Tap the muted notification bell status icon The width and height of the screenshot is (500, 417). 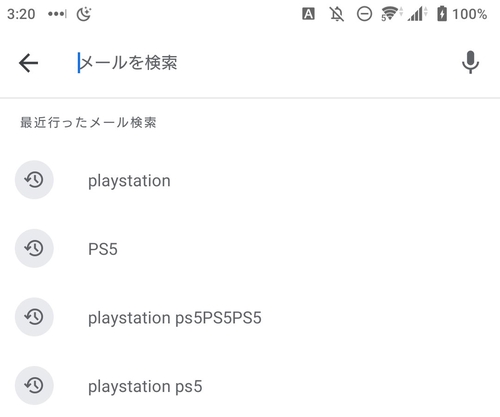(337, 14)
